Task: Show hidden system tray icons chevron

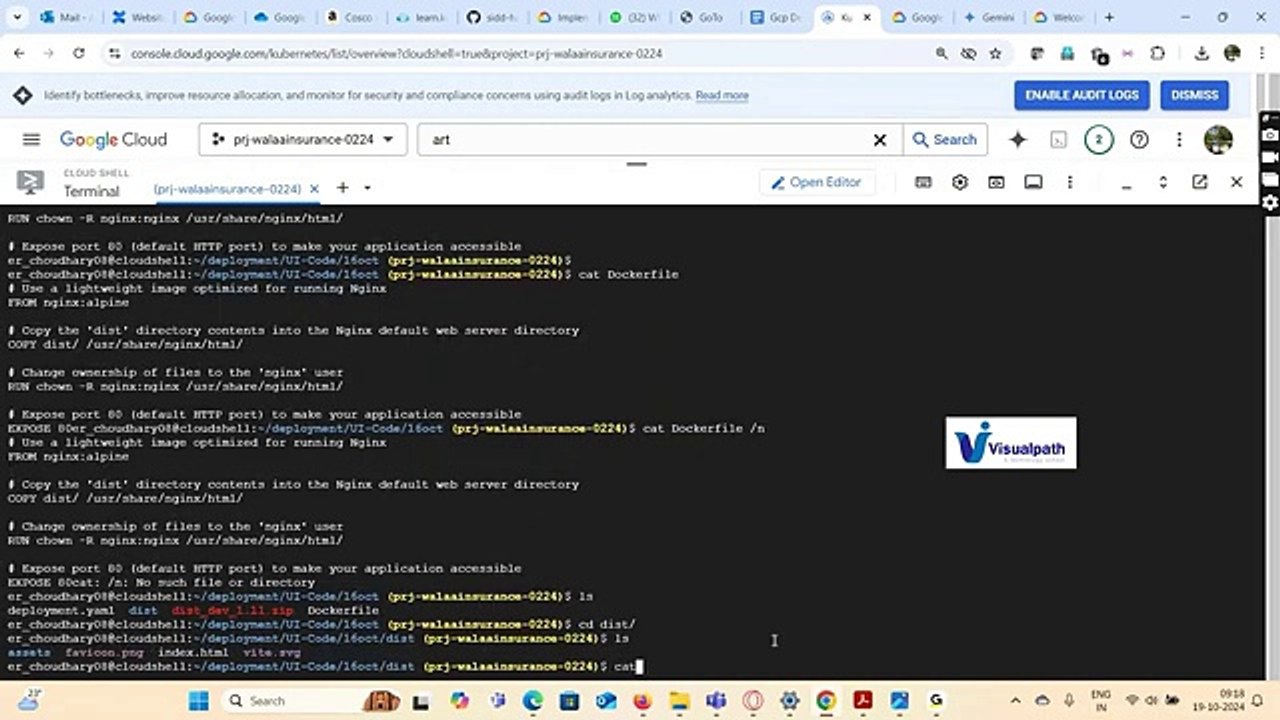Action: coord(1015,700)
